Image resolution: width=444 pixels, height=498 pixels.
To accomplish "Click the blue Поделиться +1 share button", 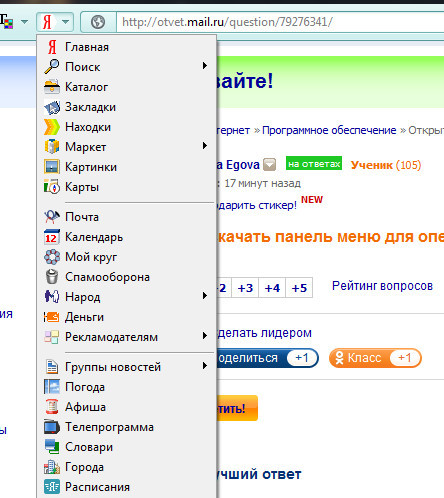I will pyautogui.click(x=268, y=358).
